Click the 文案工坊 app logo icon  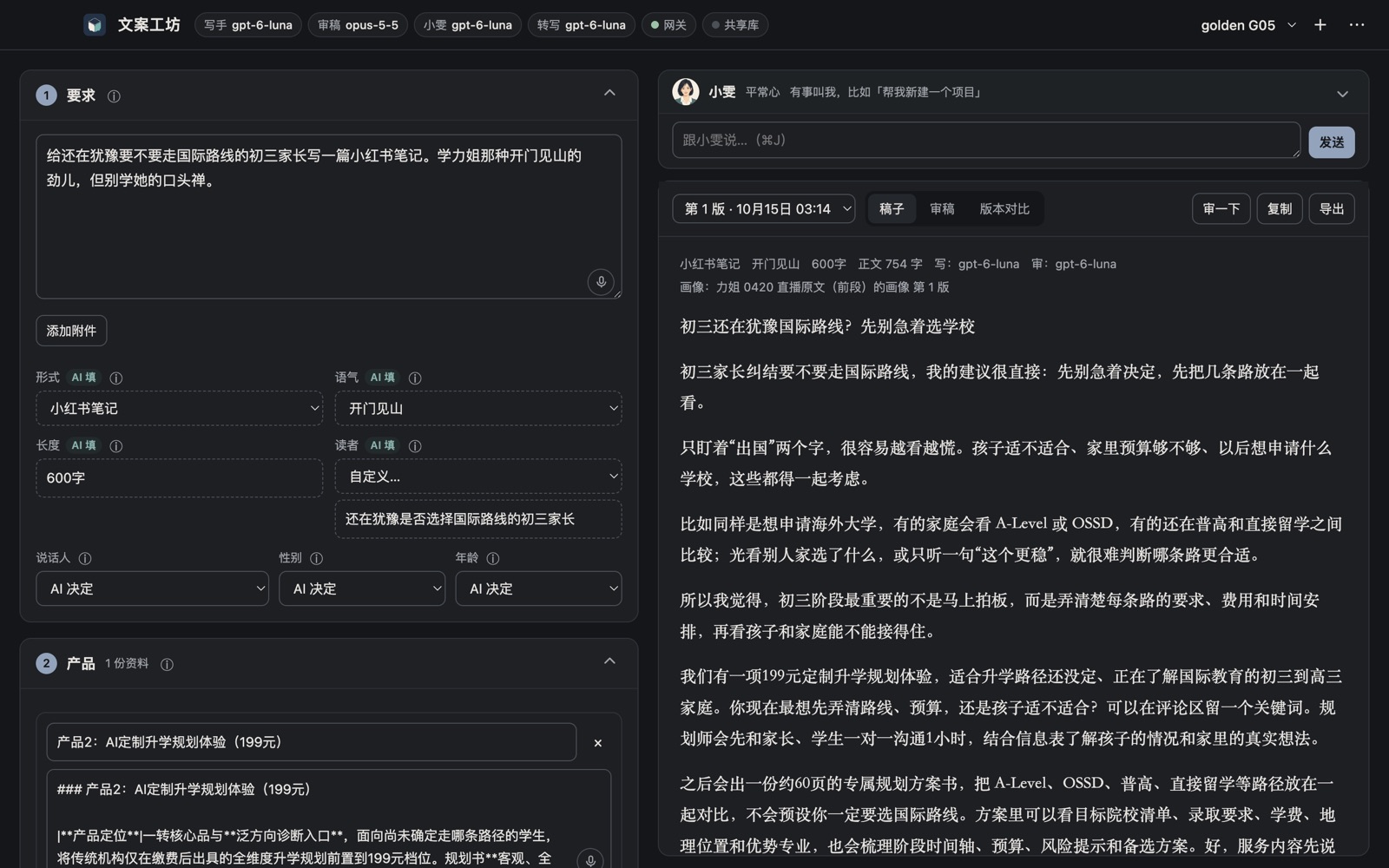click(95, 25)
